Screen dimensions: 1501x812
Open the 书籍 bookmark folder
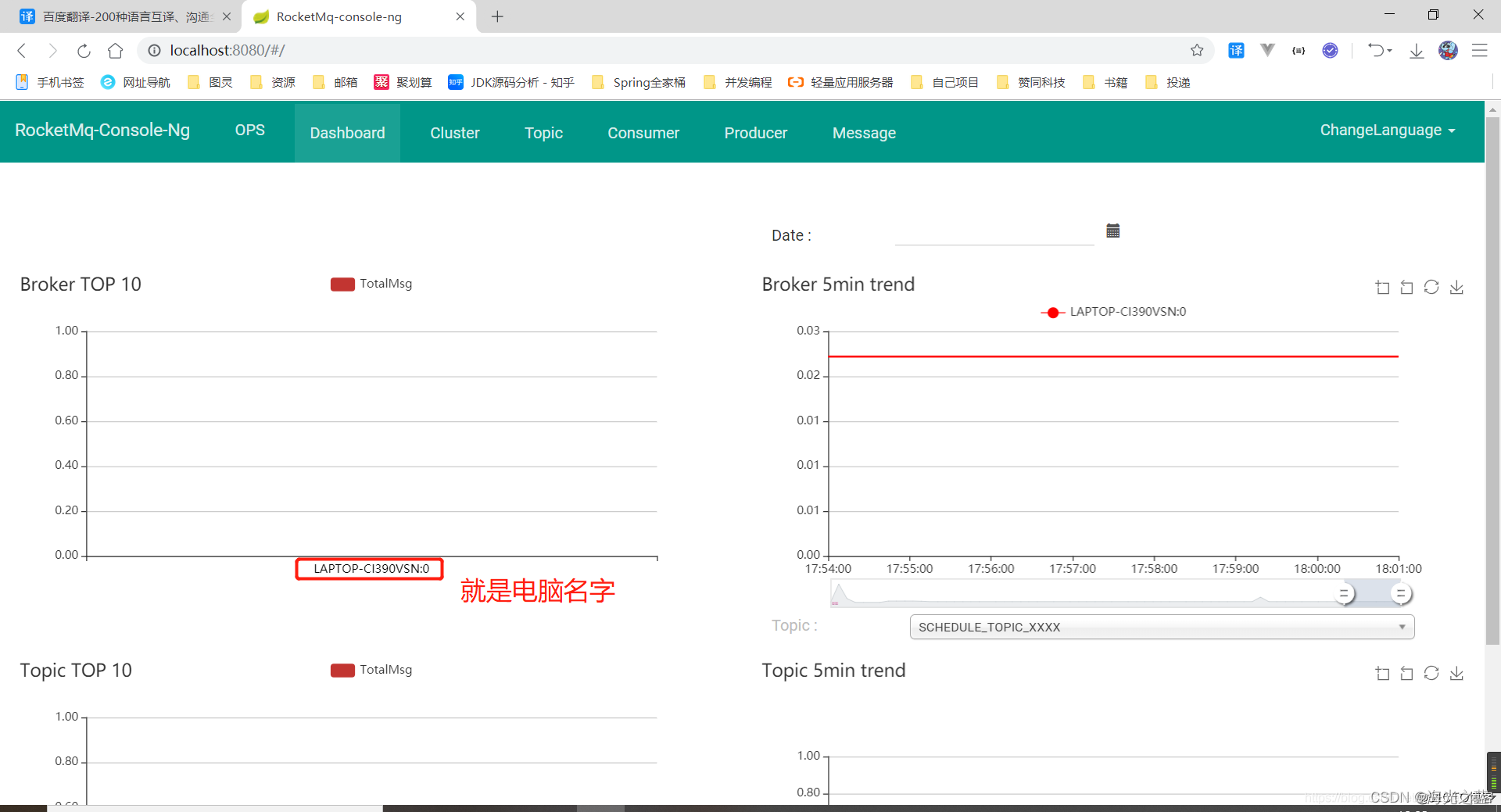(x=1105, y=82)
